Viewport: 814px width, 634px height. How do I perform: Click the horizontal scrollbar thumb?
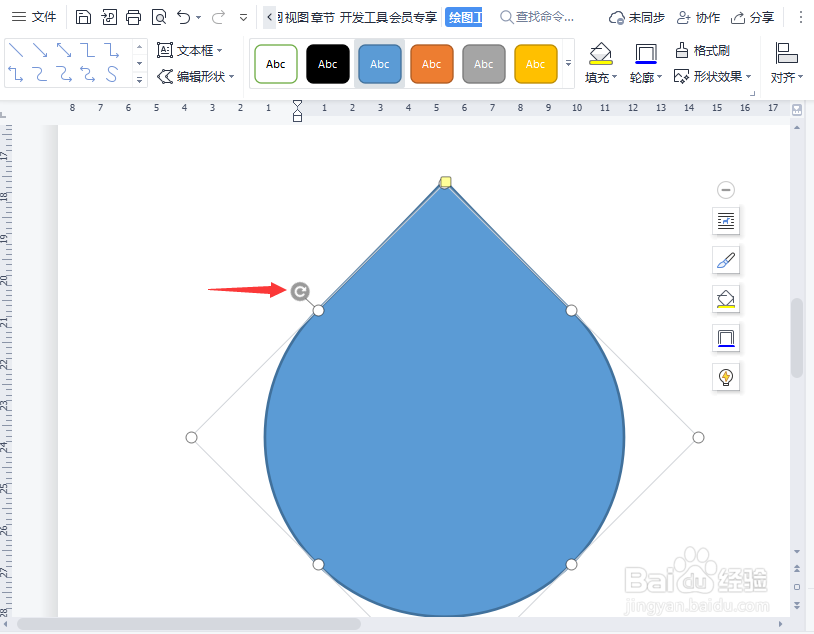click(189, 624)
